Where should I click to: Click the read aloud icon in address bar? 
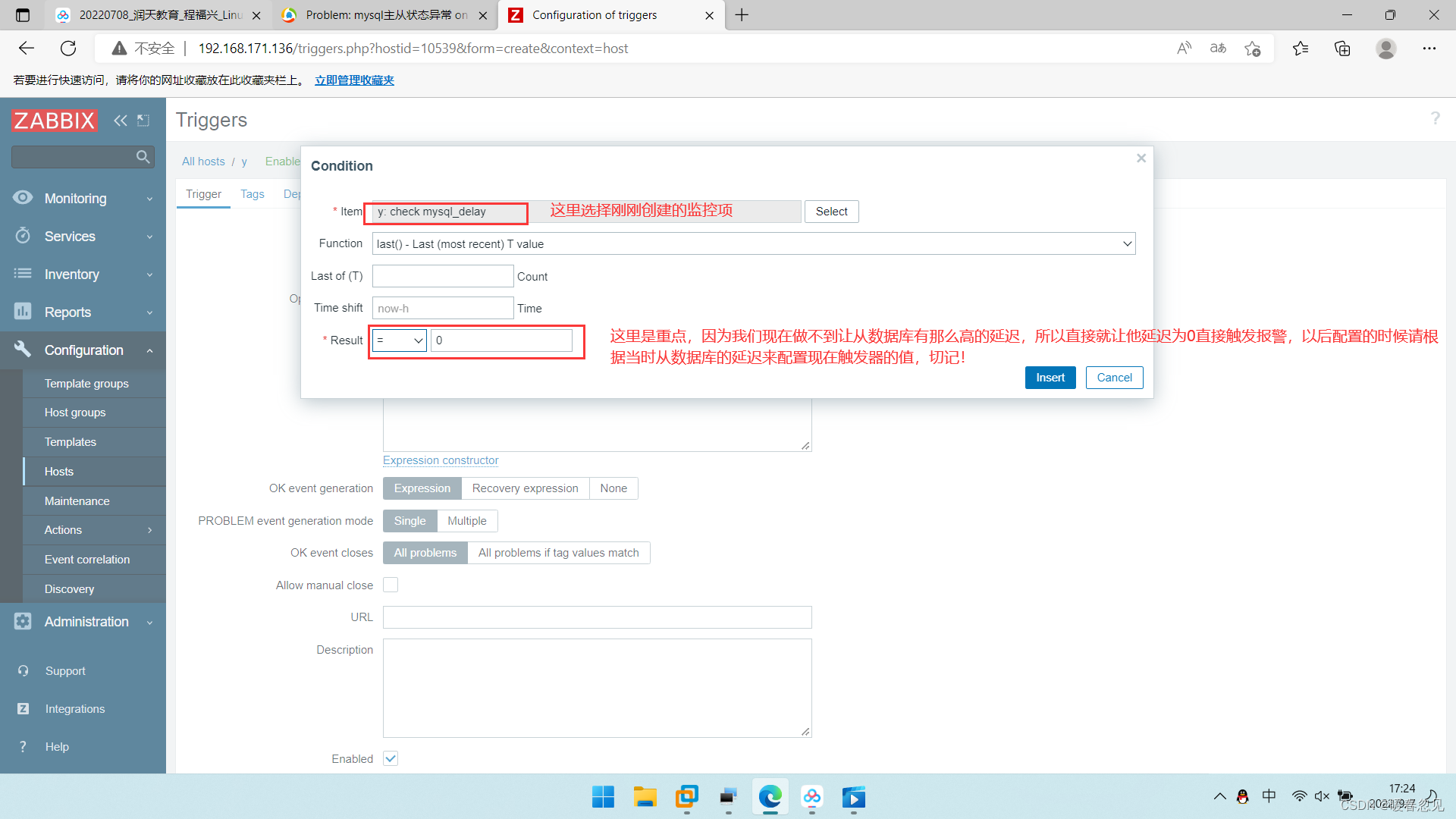1184,49
